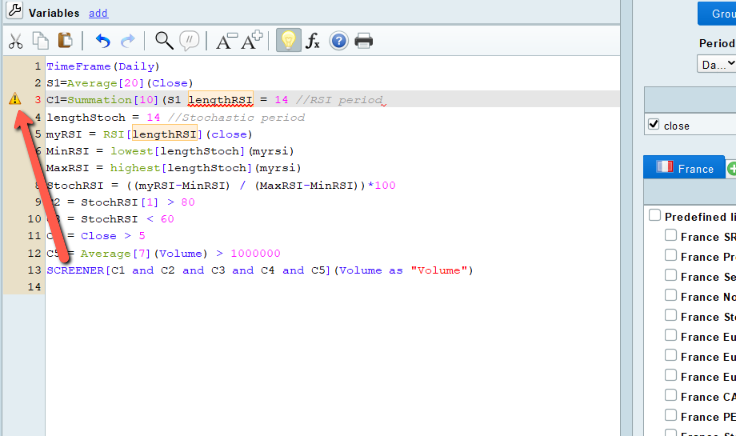Click the warning icon on line 3

pos(15,99)
